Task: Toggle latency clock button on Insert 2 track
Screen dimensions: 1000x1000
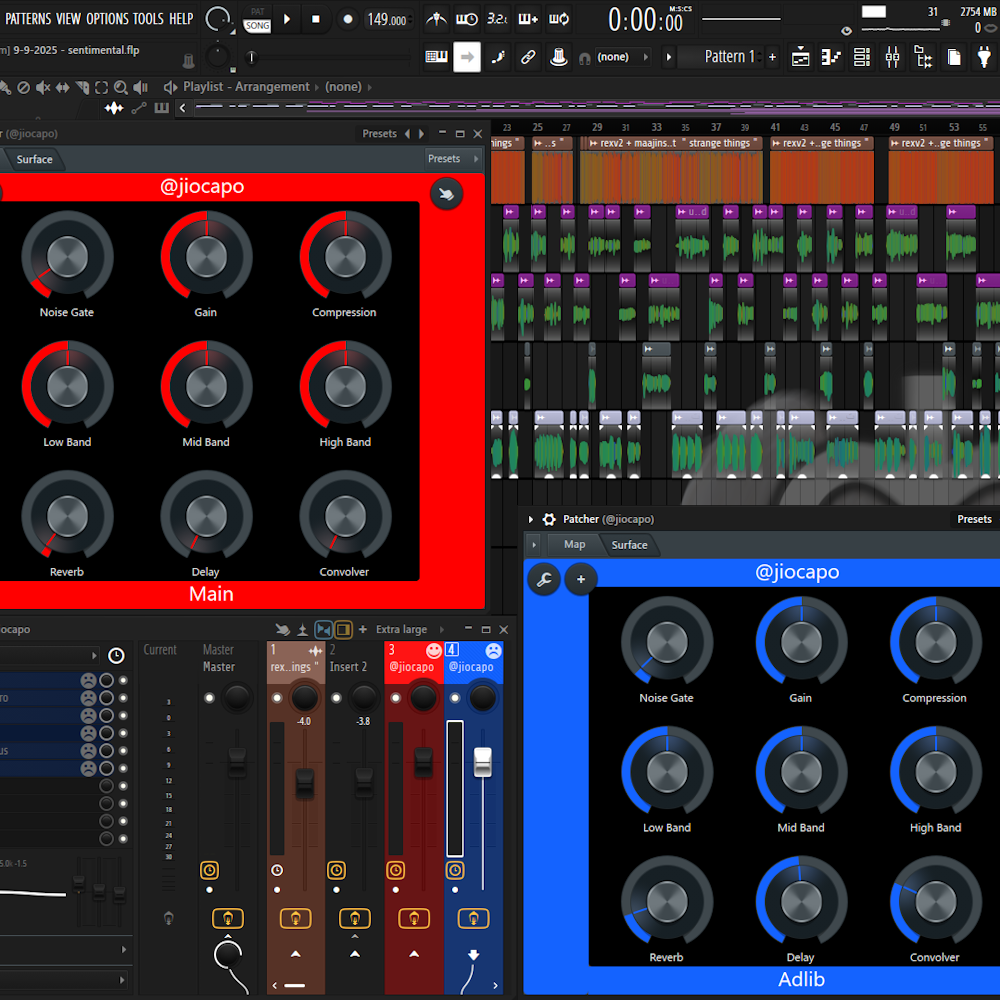Action: point(336,870)
